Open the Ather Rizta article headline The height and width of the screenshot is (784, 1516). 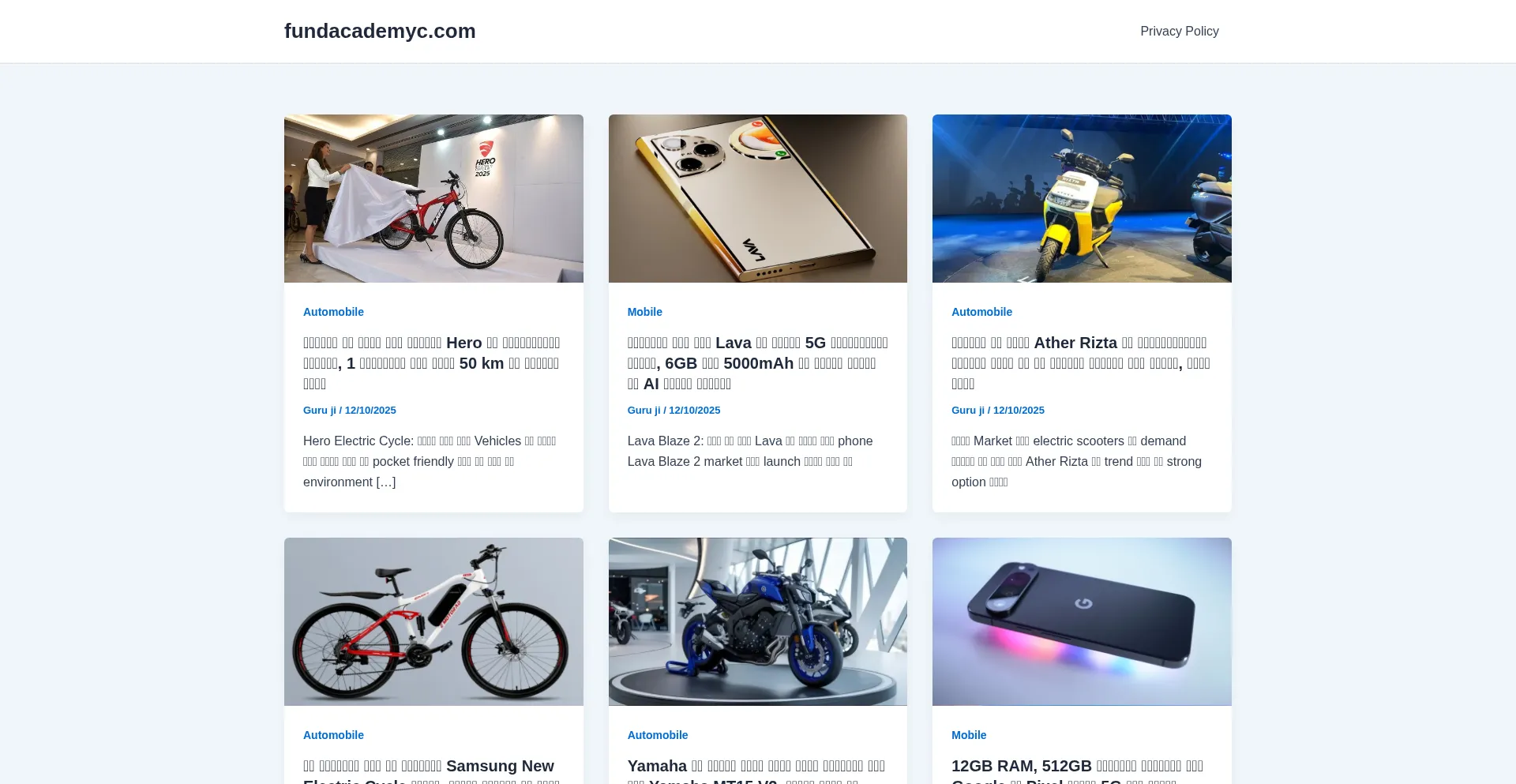(x=1081, y=363)
